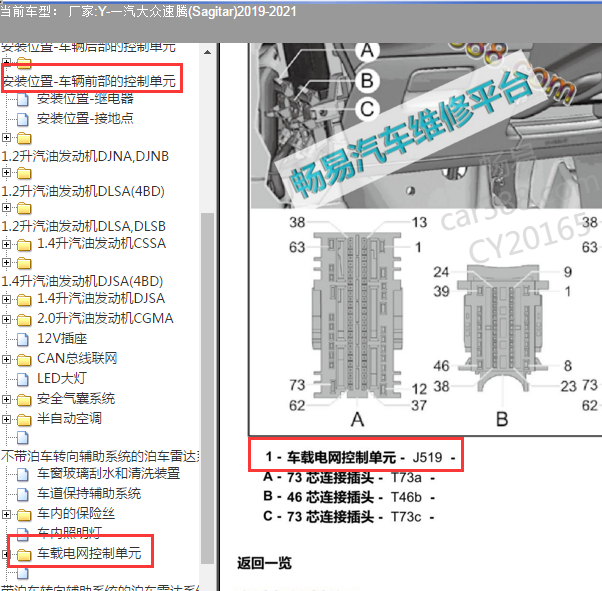602x591 pixels.
Task: Click folder icon above 1.2升汽油发动机DJNA,DJNB
Action: [x=24, y=138]
